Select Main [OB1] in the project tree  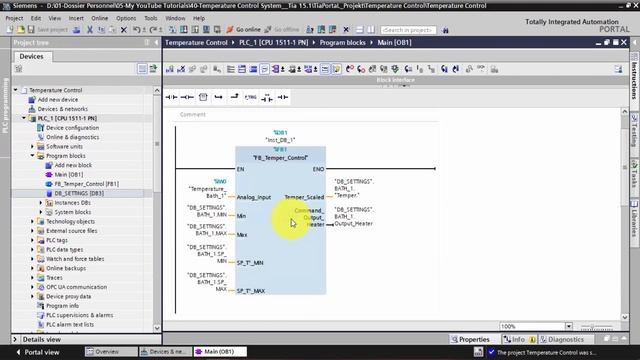[x=69, y=175]
